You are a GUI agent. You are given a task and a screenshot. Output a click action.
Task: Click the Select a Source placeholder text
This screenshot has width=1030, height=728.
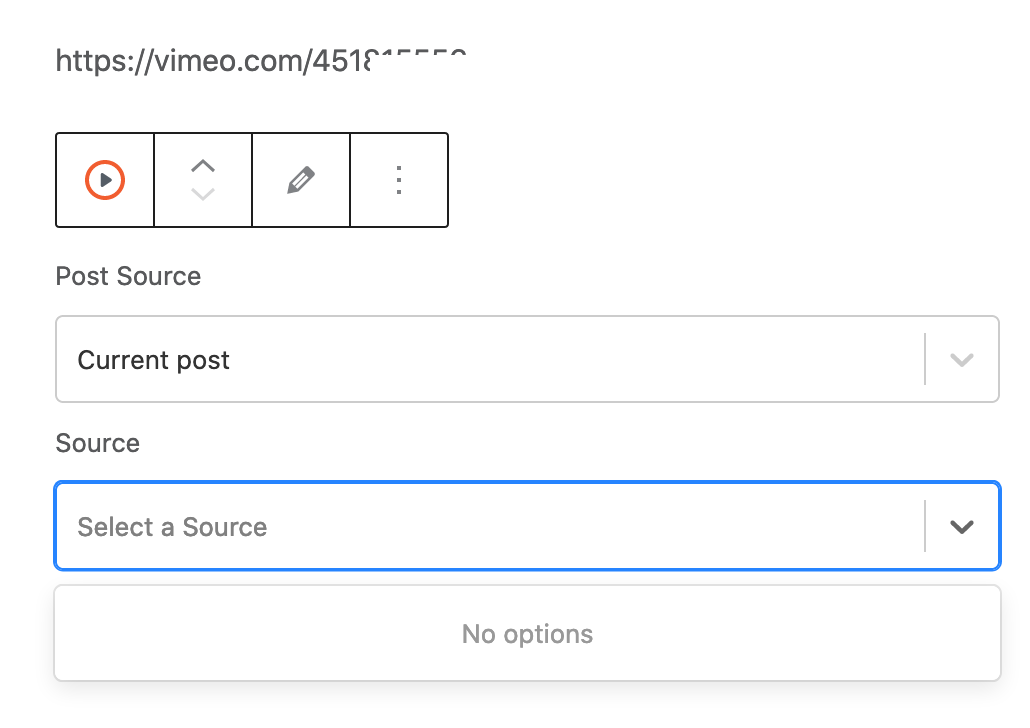[x=172, y=527]
